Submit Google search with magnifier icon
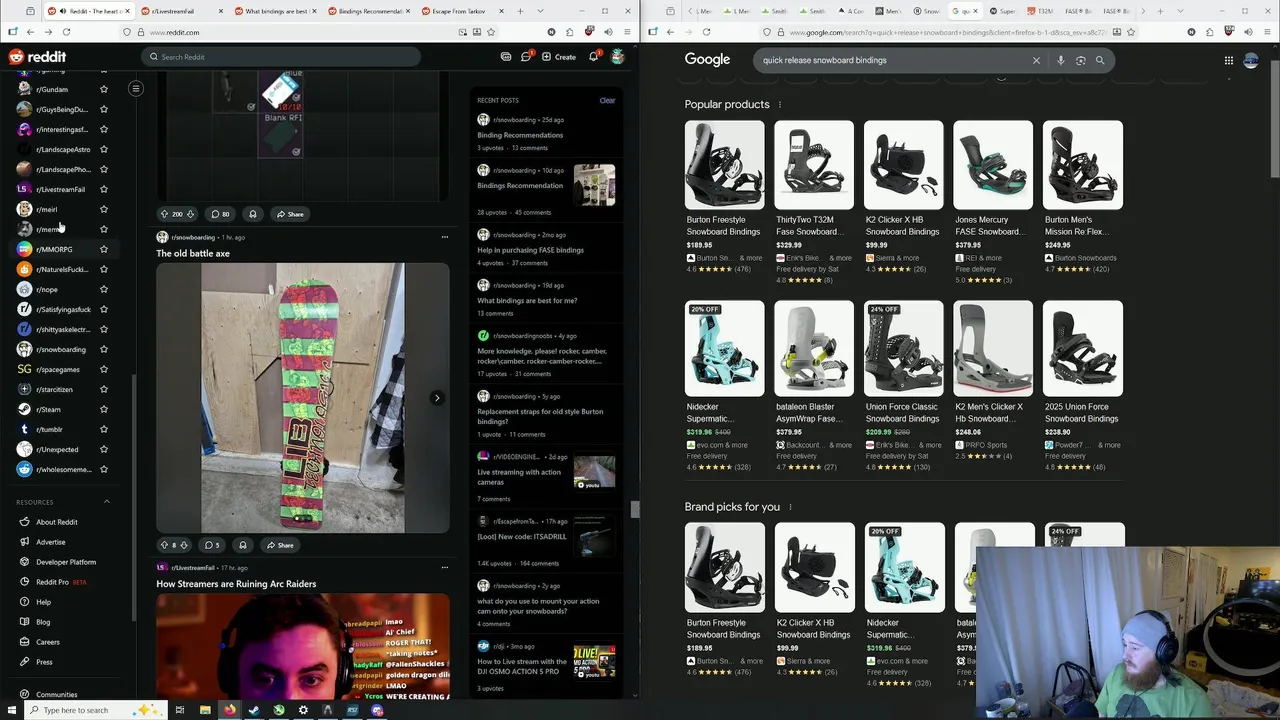 (x=1100, y=60)
